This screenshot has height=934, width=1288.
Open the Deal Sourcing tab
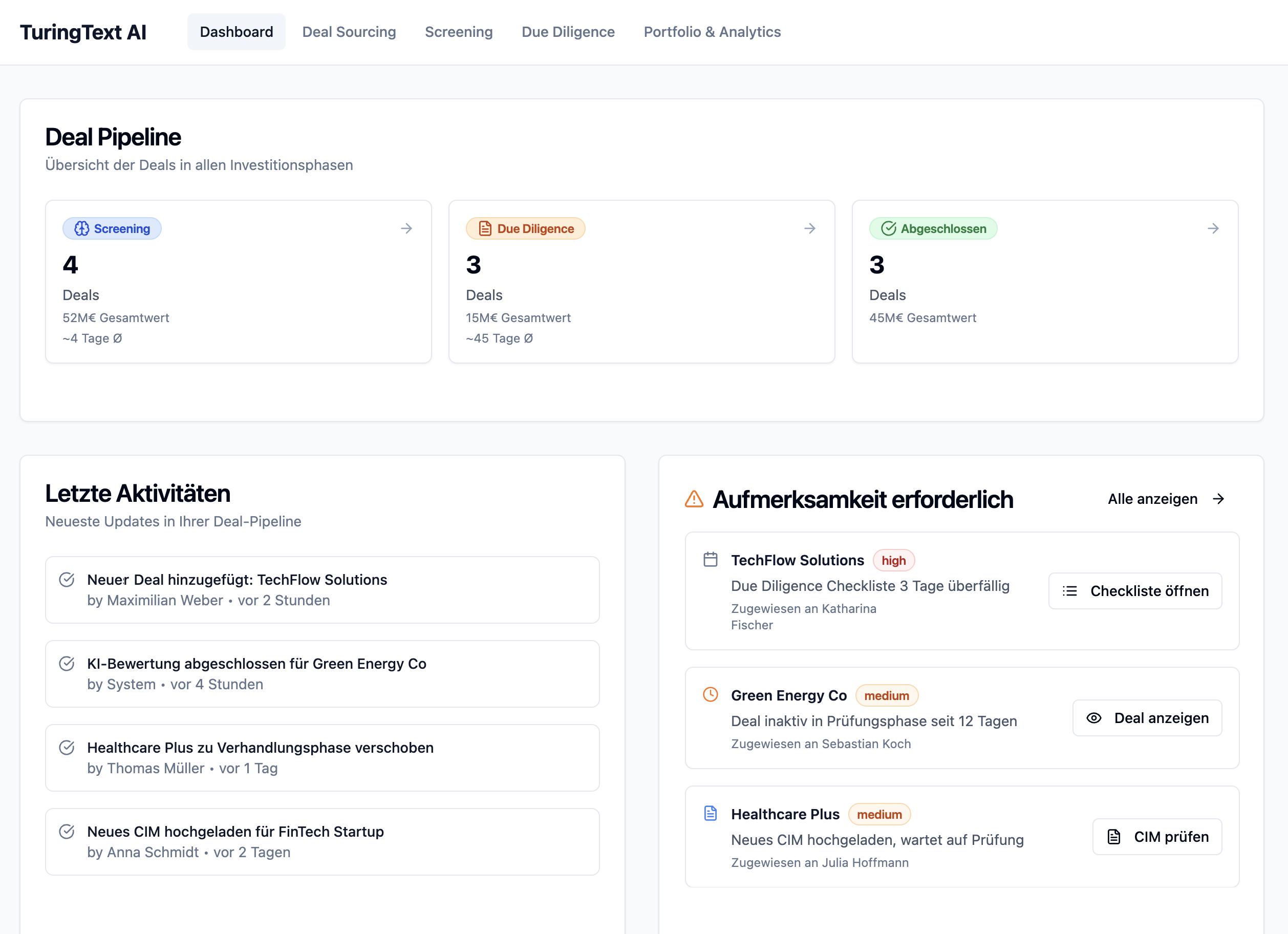coord(349,32)
